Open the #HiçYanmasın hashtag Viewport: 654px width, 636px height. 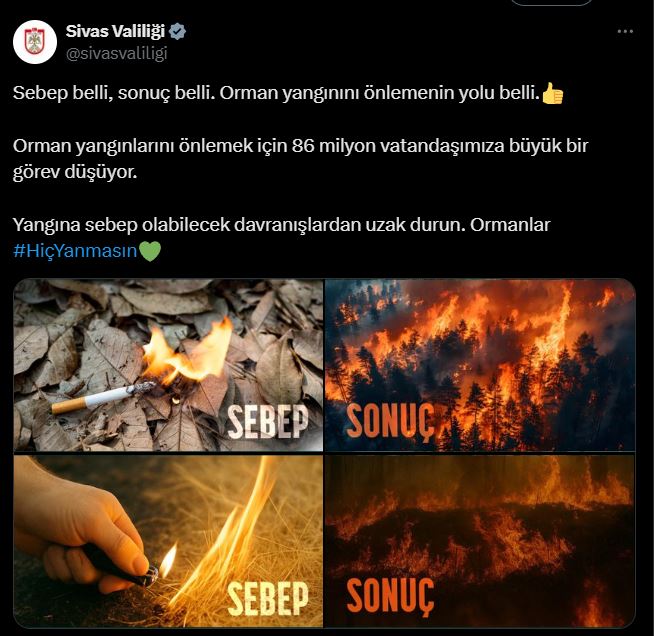click(x=75, y=251)
